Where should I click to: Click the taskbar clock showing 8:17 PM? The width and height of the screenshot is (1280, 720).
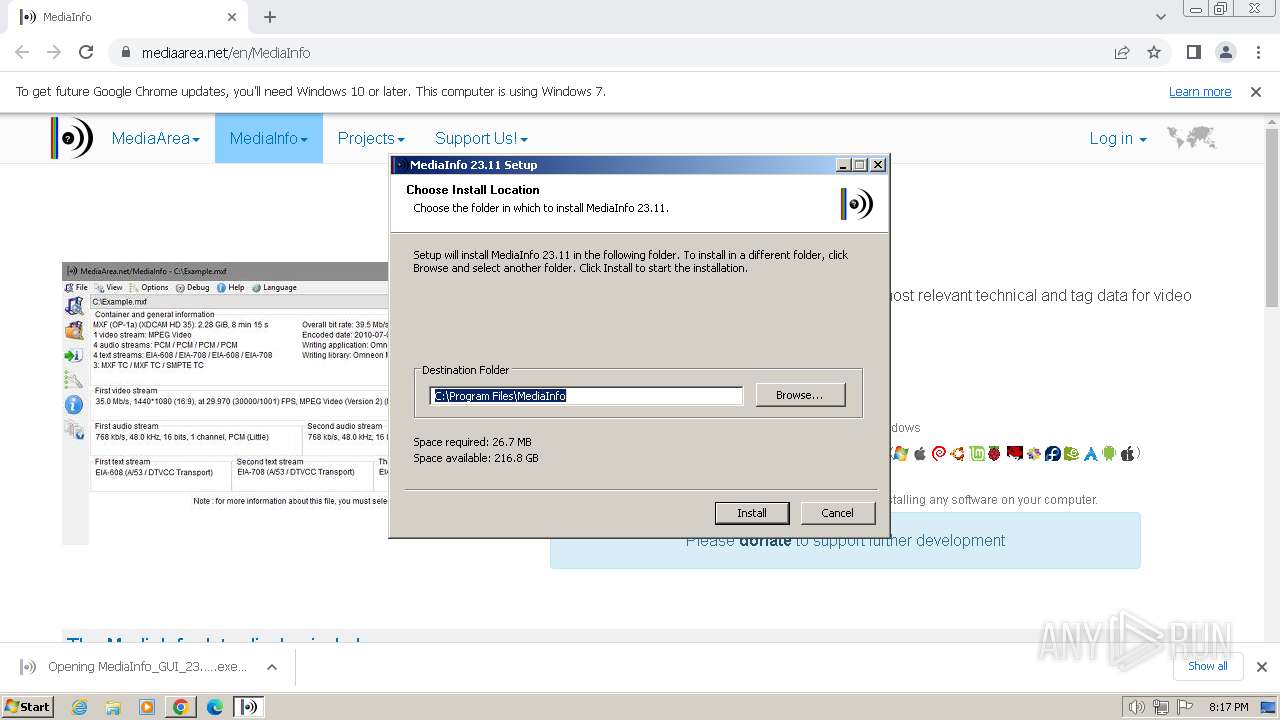[x=1228, y=707]
